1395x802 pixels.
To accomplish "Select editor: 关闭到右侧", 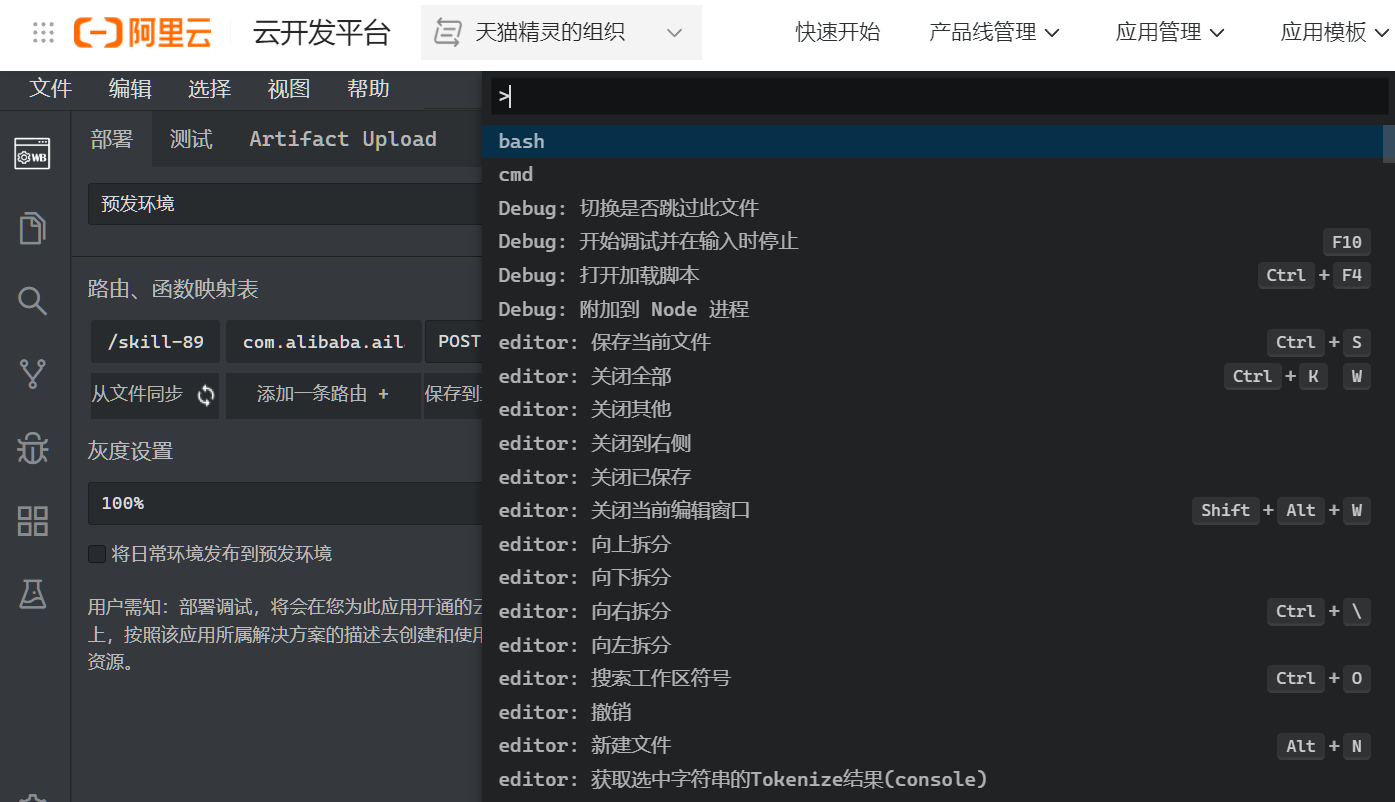I will [x=932, y=444].
